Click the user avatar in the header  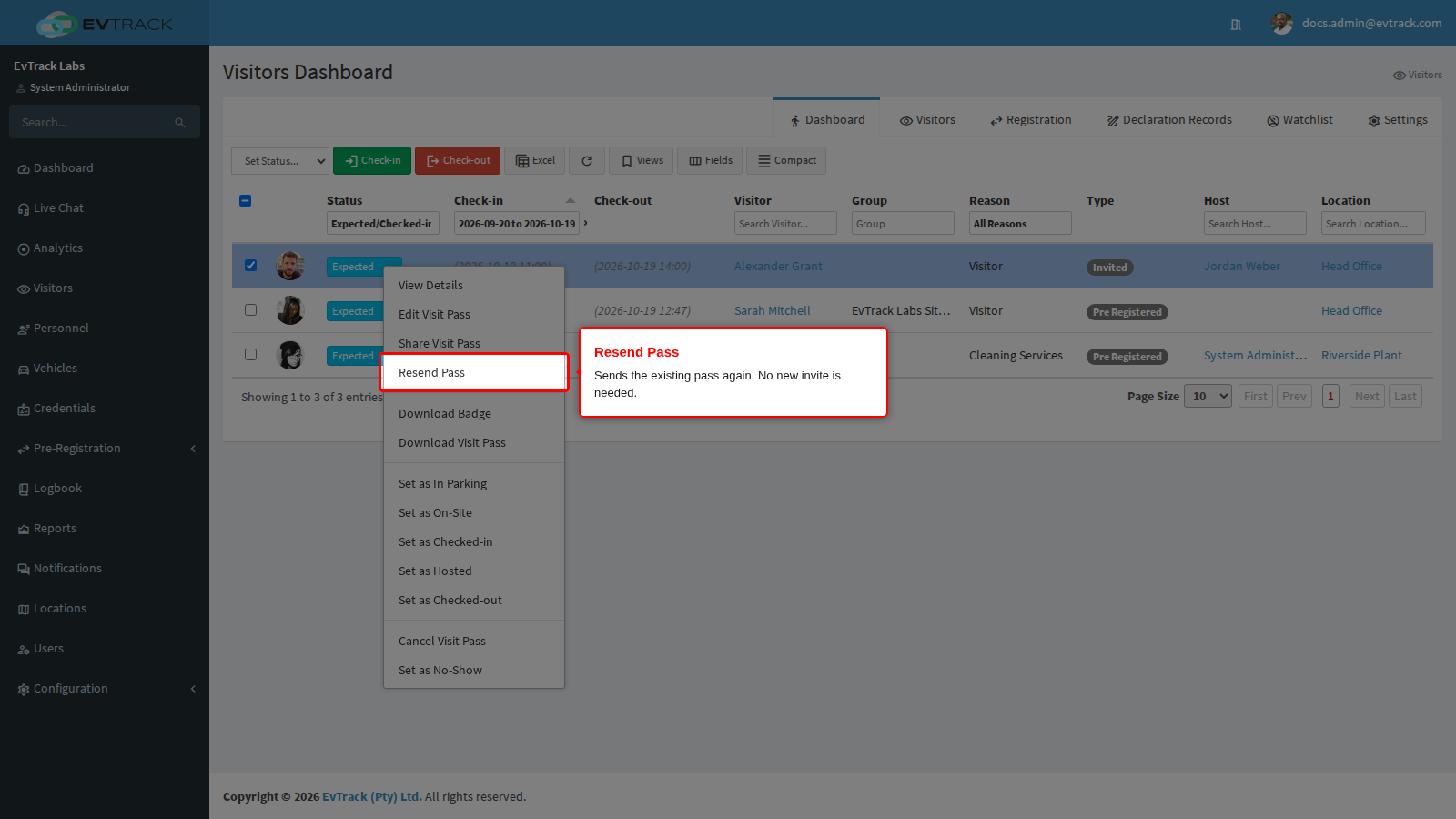point(1282,24)
